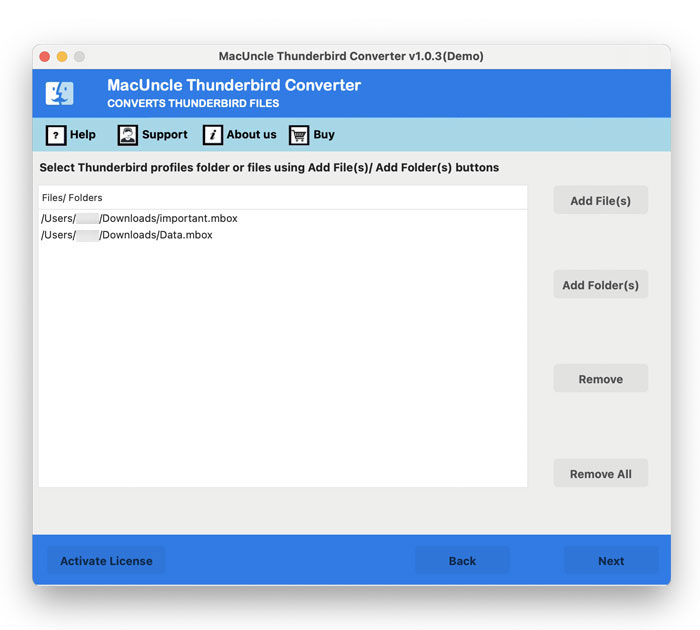Open the Buy text label

point(324,134)
